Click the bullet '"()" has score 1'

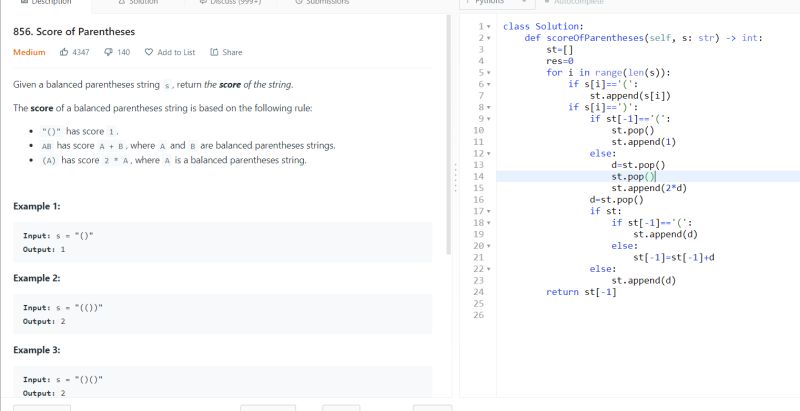[x=81, y=131]
